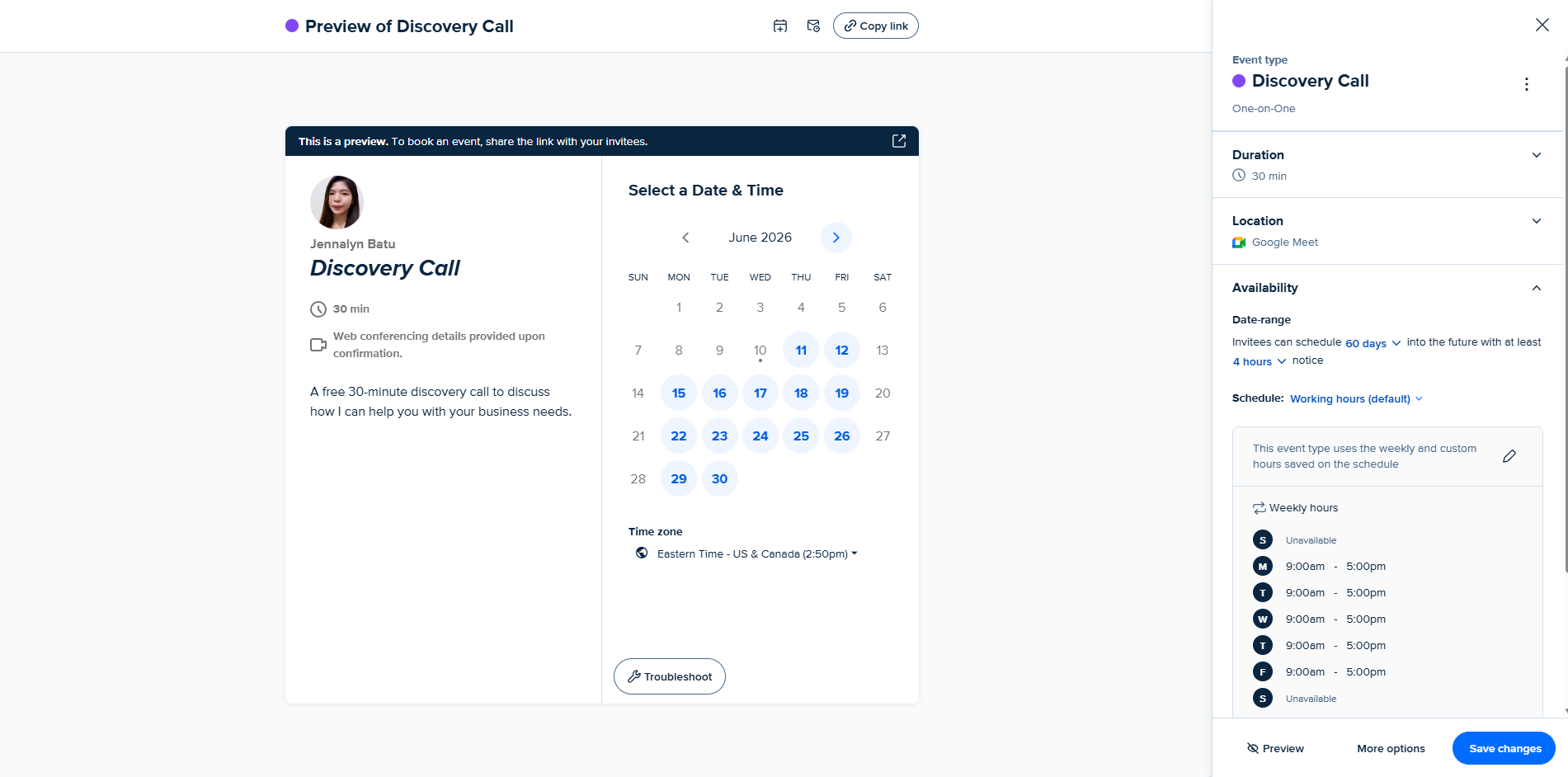Expand the Location section
This screenshot has height=777, width=1568.
(x=1537, y=221)
